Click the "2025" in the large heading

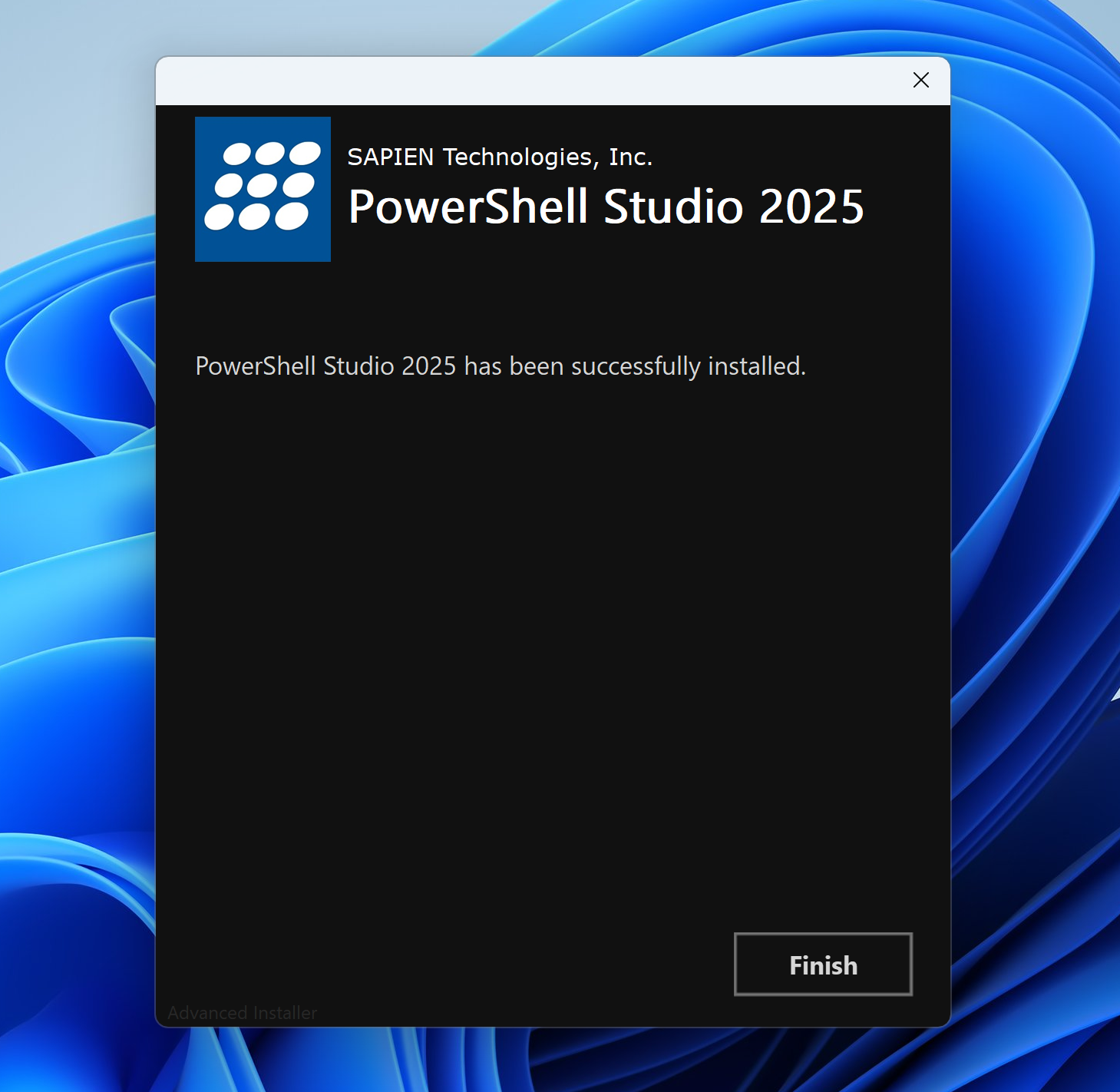(811, 207)
